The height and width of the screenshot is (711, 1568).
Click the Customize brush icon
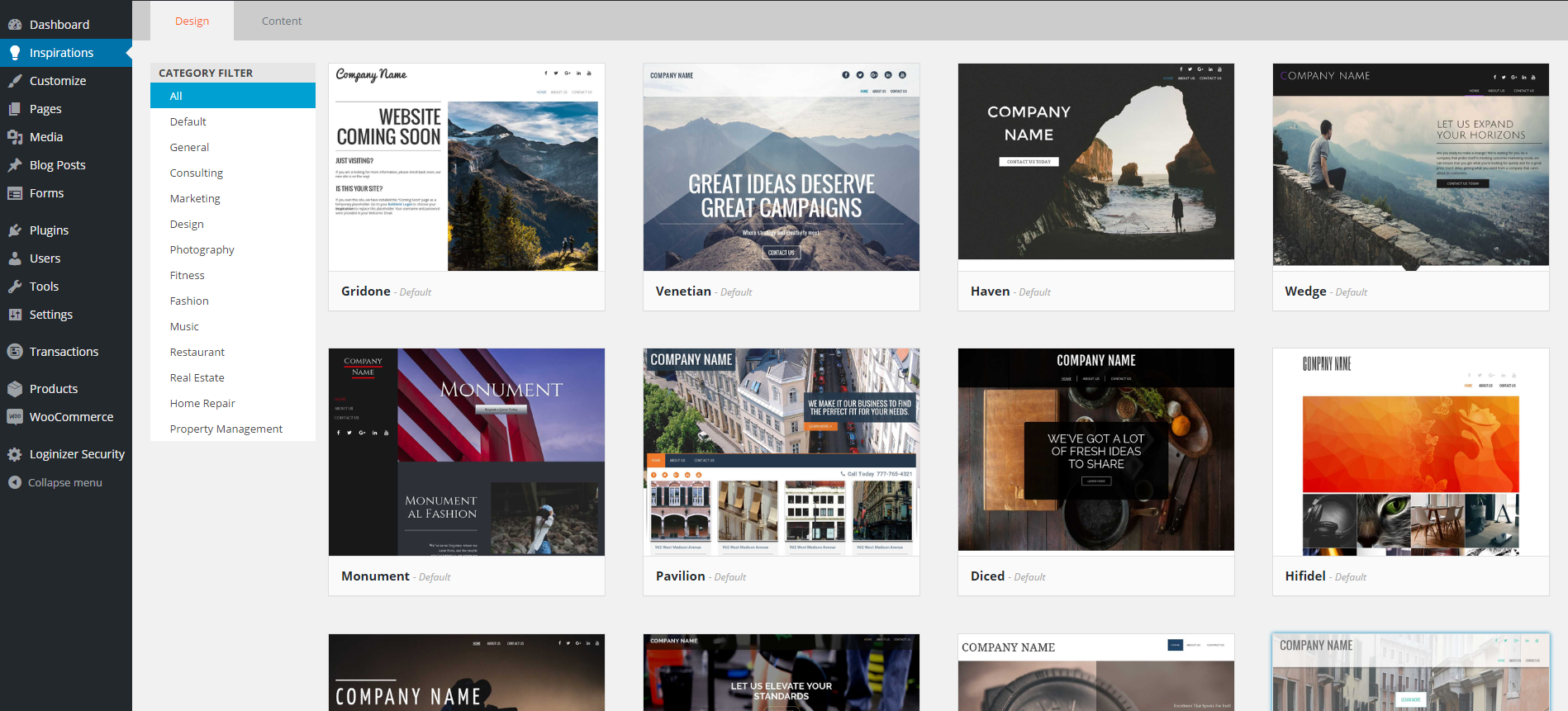pyautogui.click(x=15, y=81)
